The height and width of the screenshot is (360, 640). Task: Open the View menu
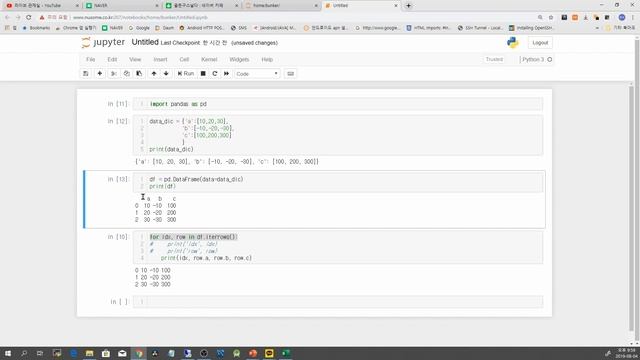click(x=135, y=60)
